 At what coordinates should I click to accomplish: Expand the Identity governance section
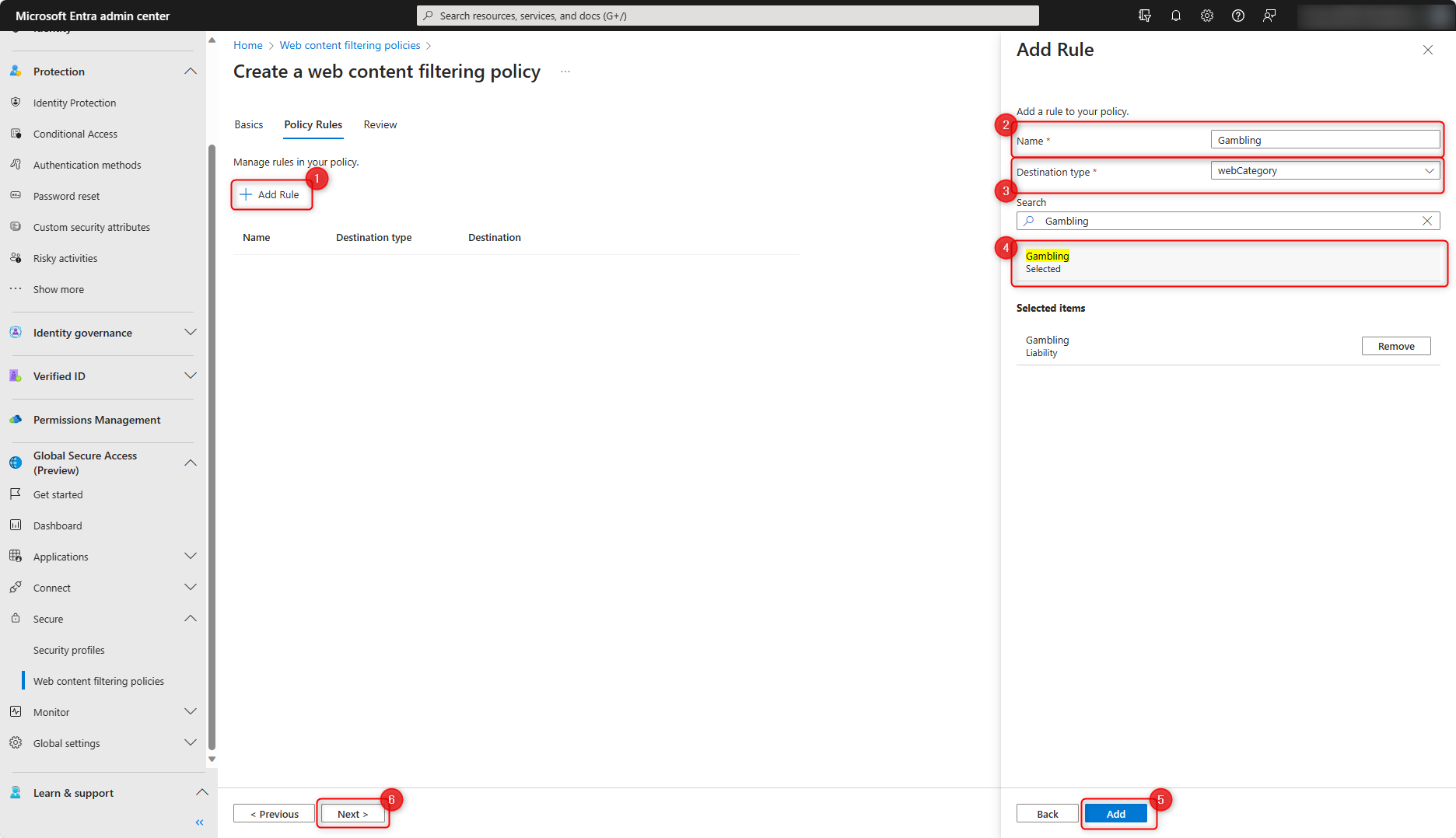(x=191, y=332)
